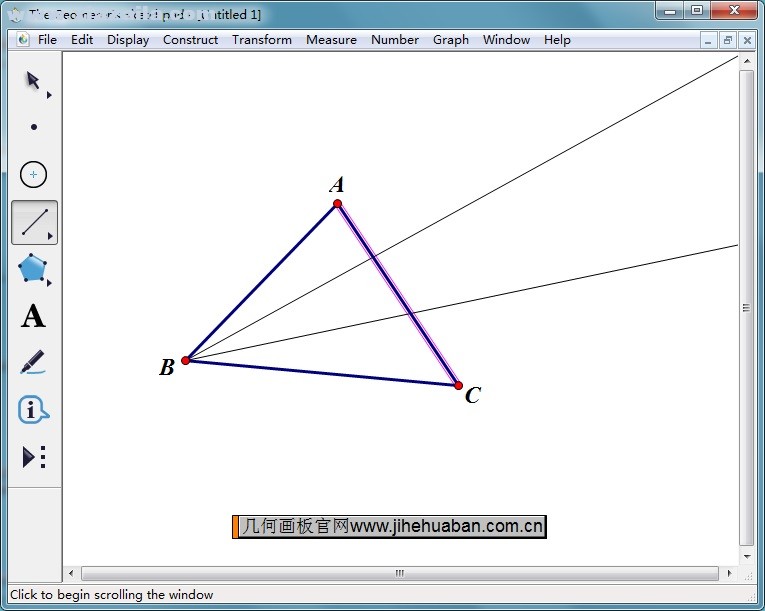The image size is (765, 611).
Task: Expand the Polygon tool flyout triangle
Action: point(49,283)
